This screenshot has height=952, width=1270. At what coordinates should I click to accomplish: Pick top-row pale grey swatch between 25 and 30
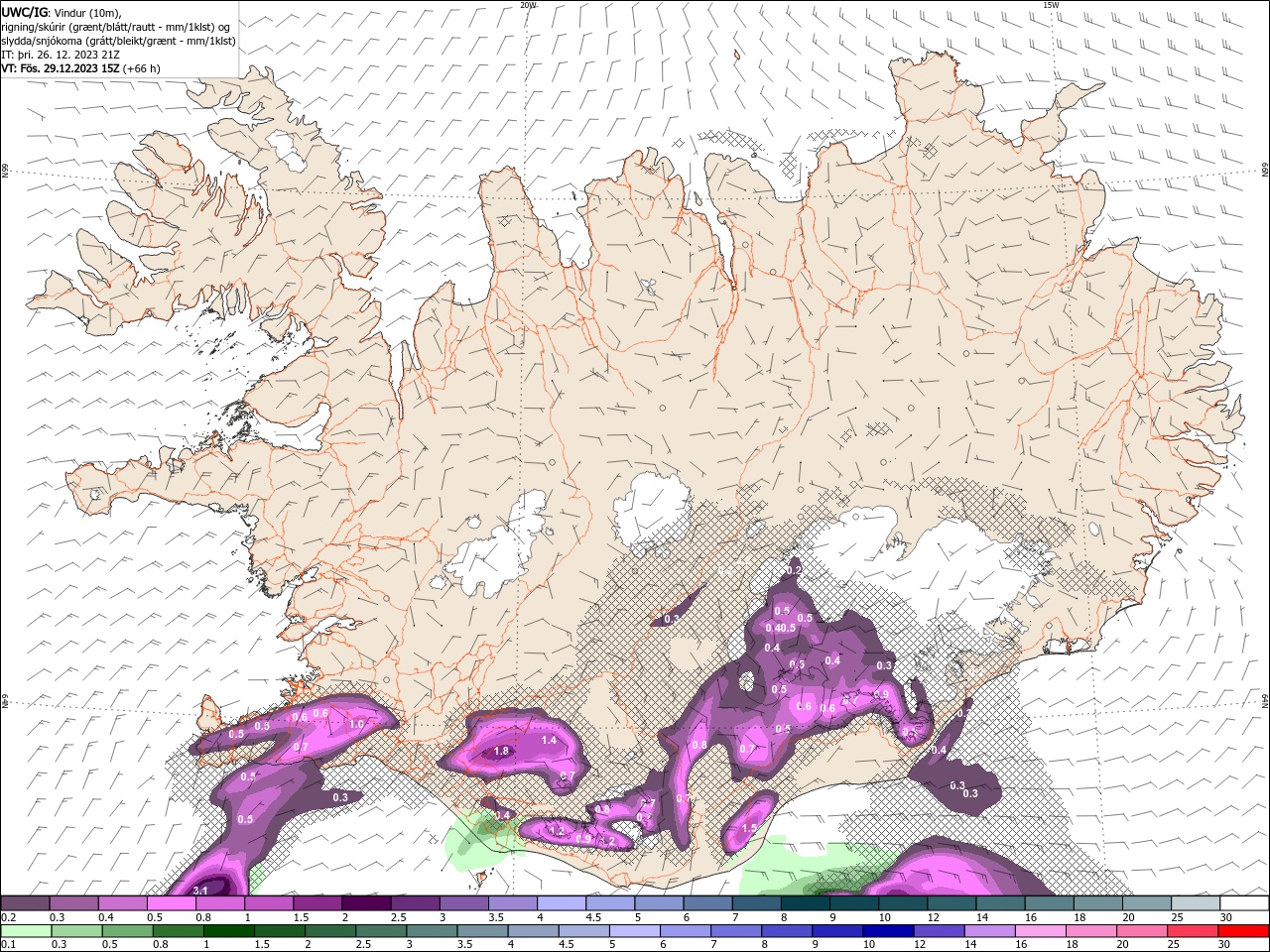click(x=1196, y=903)
